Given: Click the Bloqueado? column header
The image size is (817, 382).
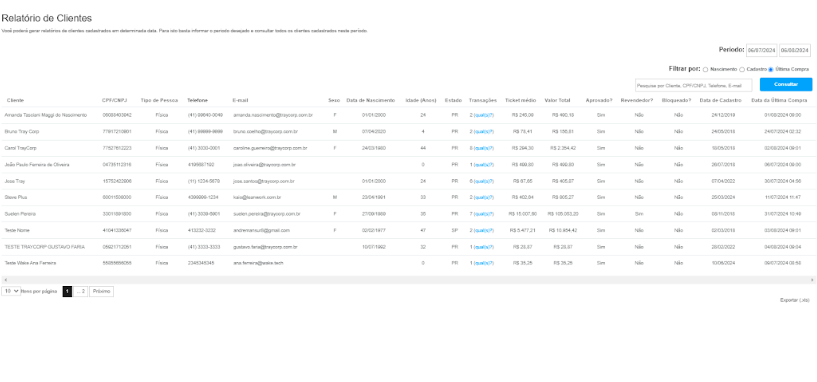Looking at the screenshot, I should (677, 100).
